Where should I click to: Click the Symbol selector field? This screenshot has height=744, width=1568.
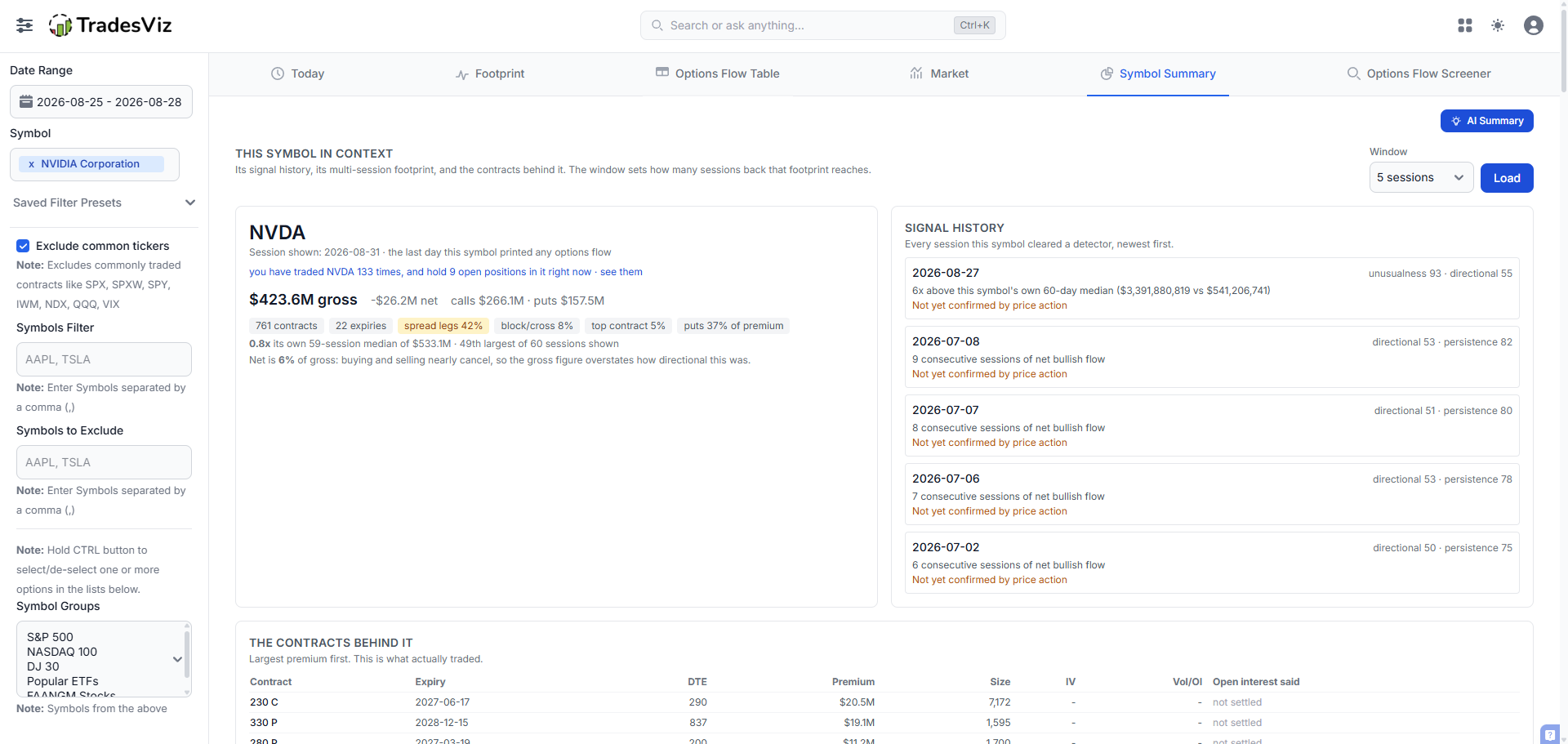[x=95, y=164]
